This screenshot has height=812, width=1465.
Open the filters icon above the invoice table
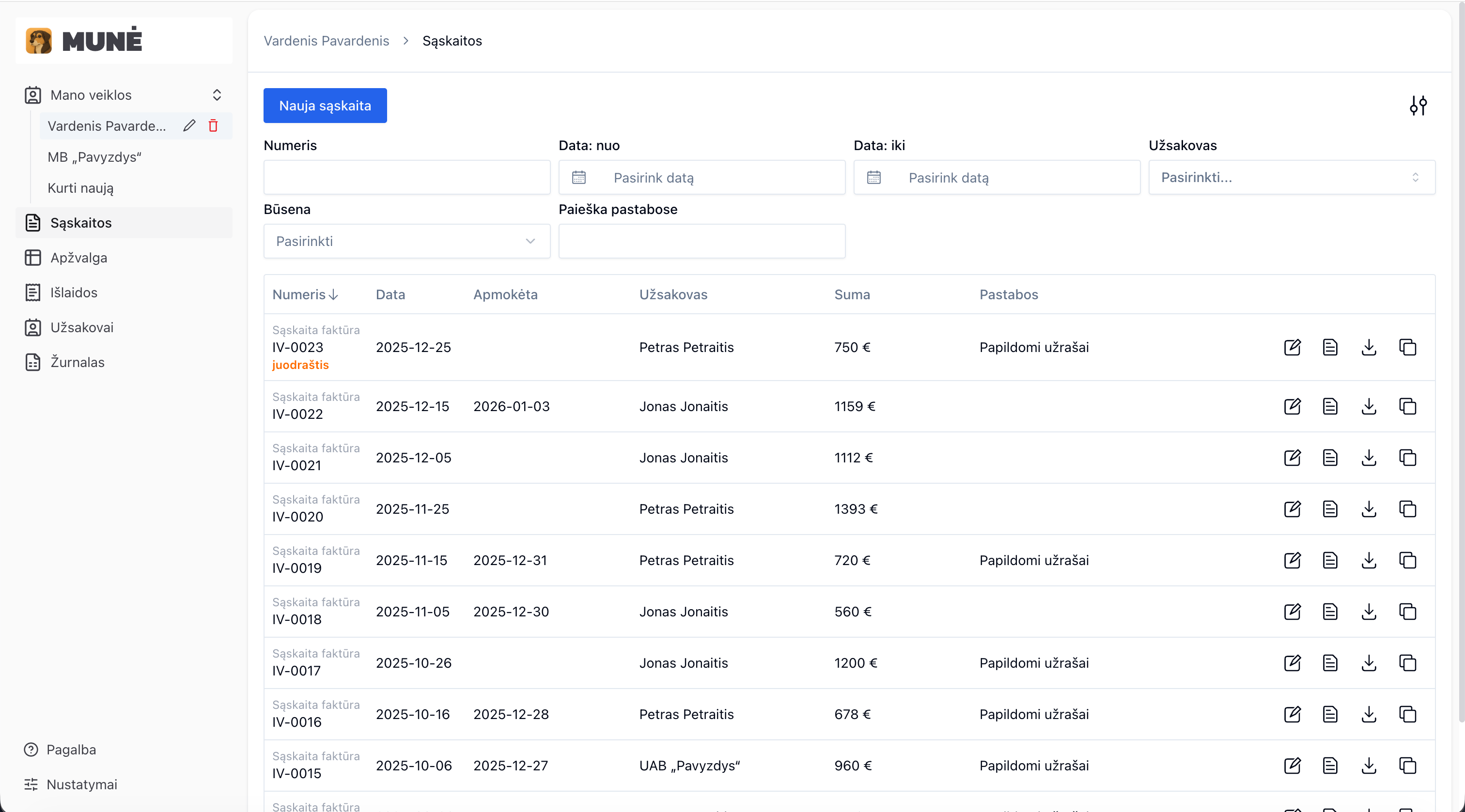pos(1418,106)
